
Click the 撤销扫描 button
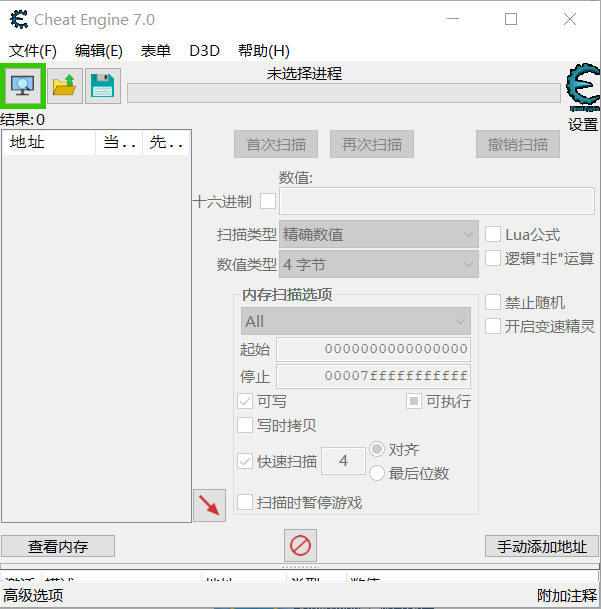click(x=518, y=144)
